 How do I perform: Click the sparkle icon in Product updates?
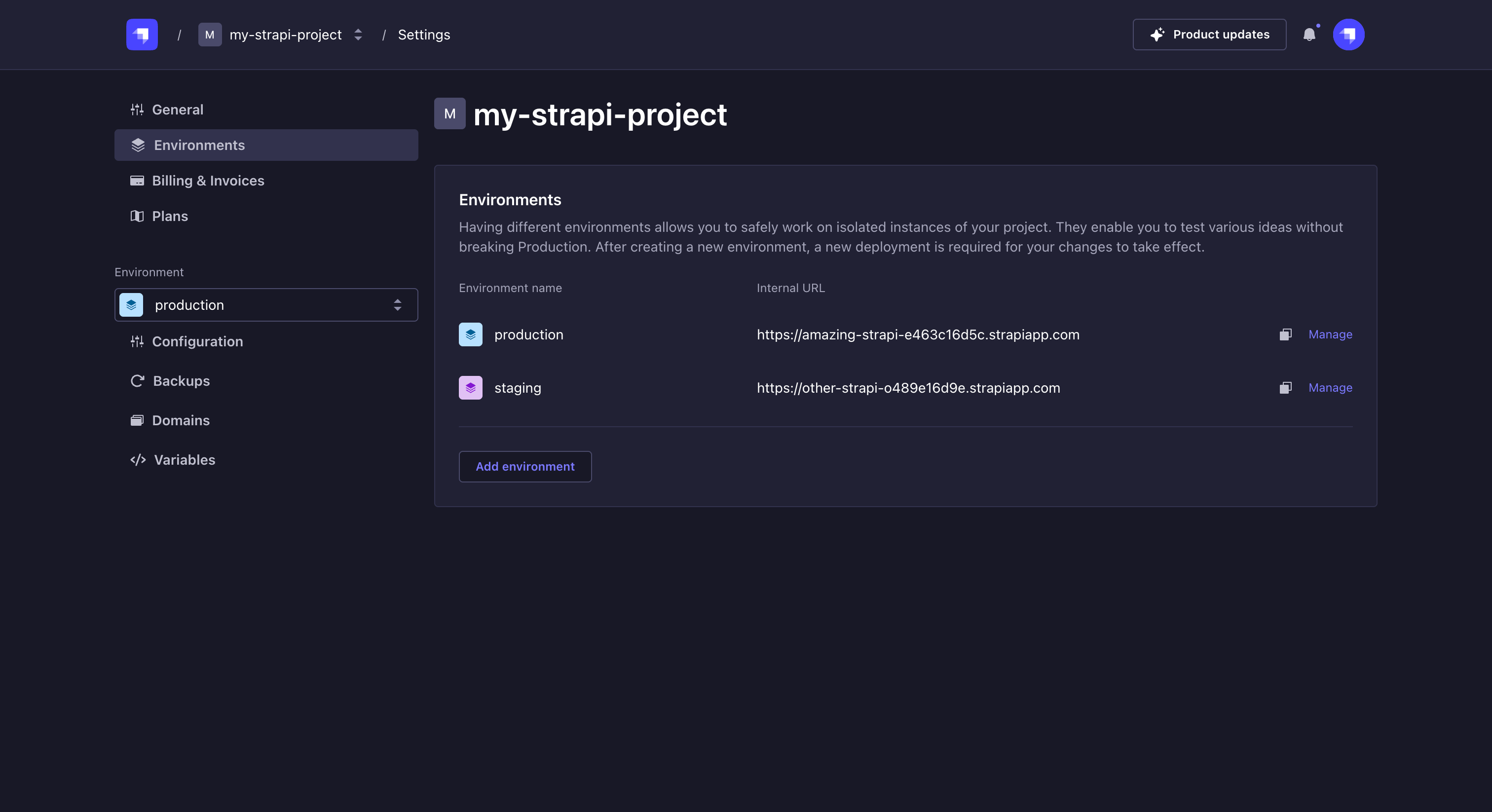[1157, 35]
